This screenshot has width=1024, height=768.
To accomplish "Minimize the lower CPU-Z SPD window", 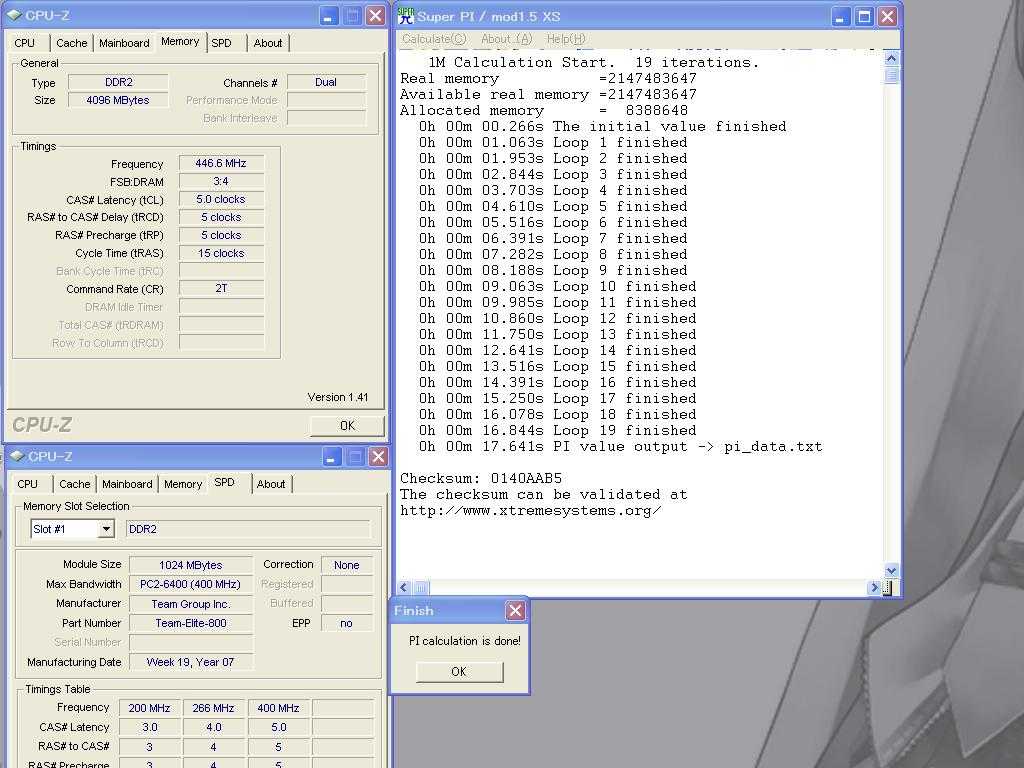I will click(332, 456).
